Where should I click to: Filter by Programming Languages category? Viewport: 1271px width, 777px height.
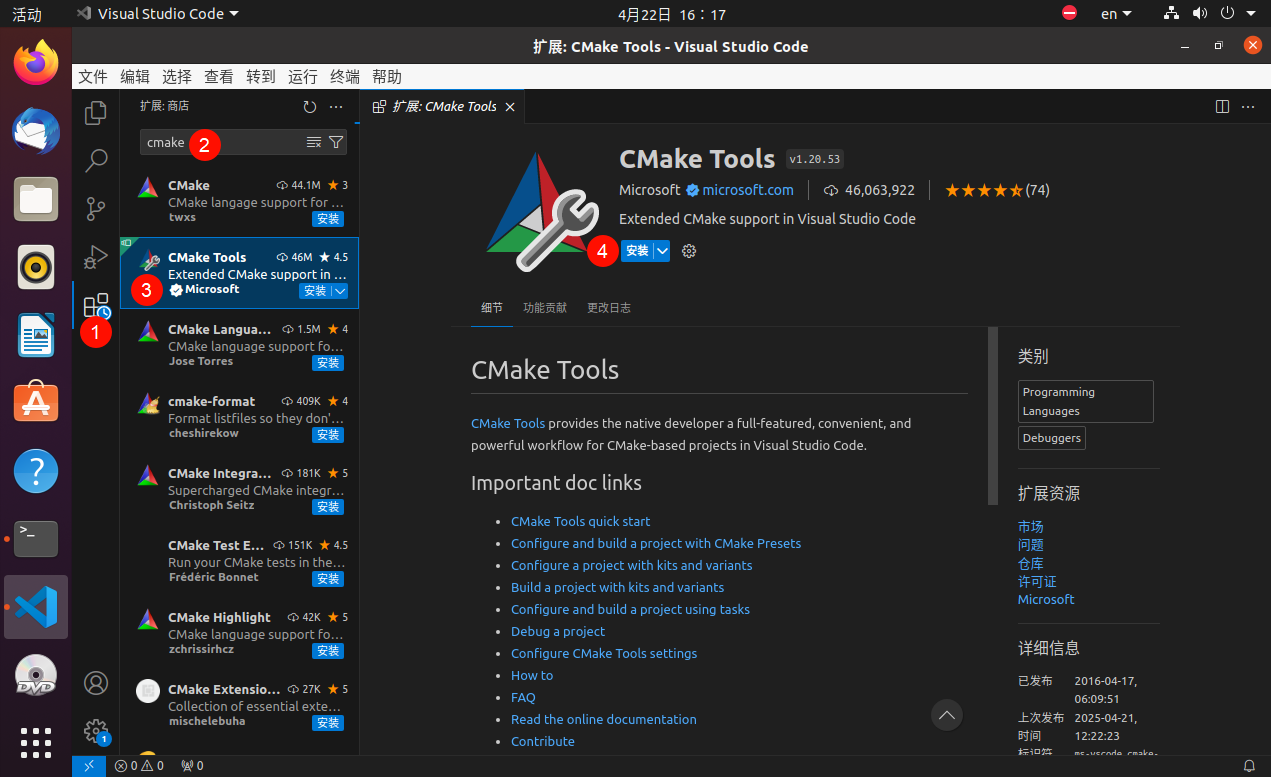coord(1086,401)
